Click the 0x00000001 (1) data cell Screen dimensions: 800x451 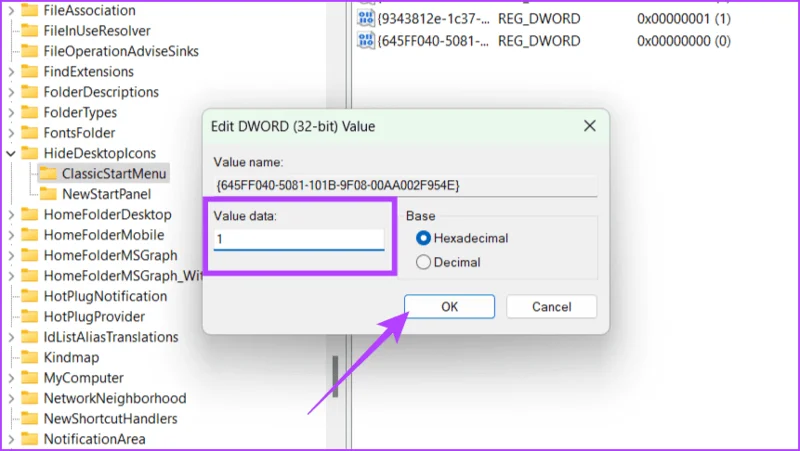pos(684,19)
